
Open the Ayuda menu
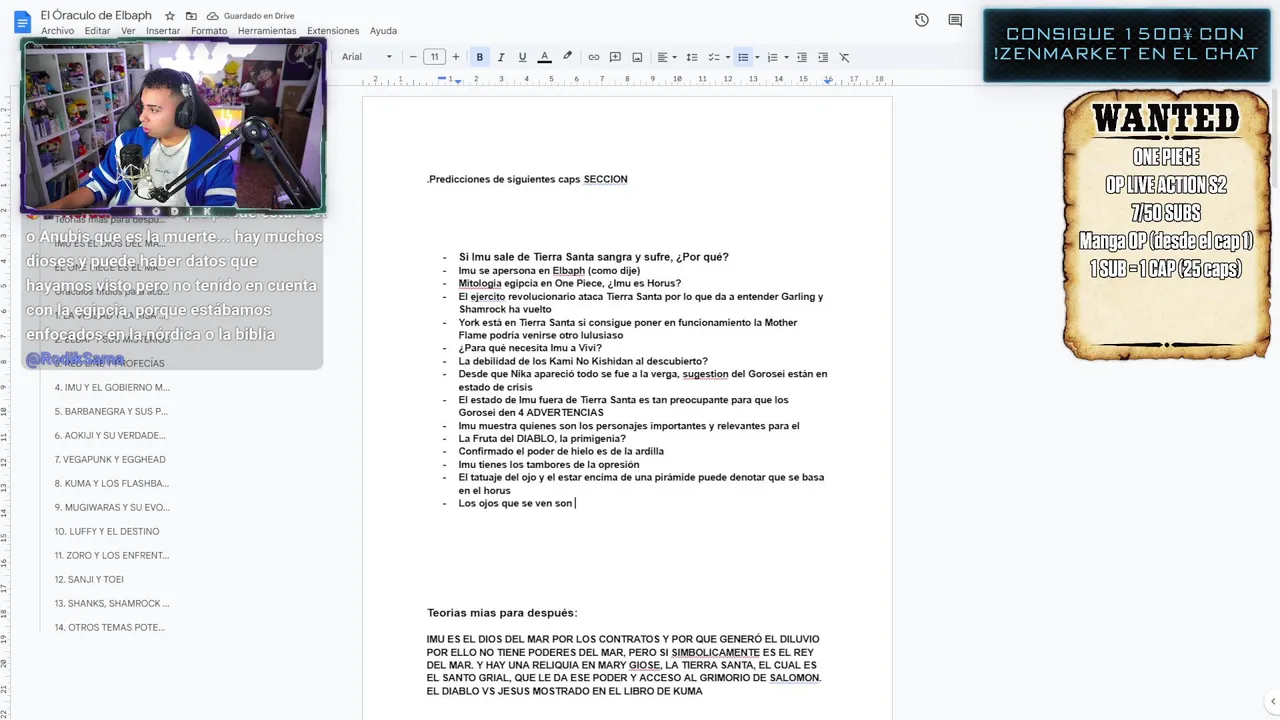[x=383, y=31]
